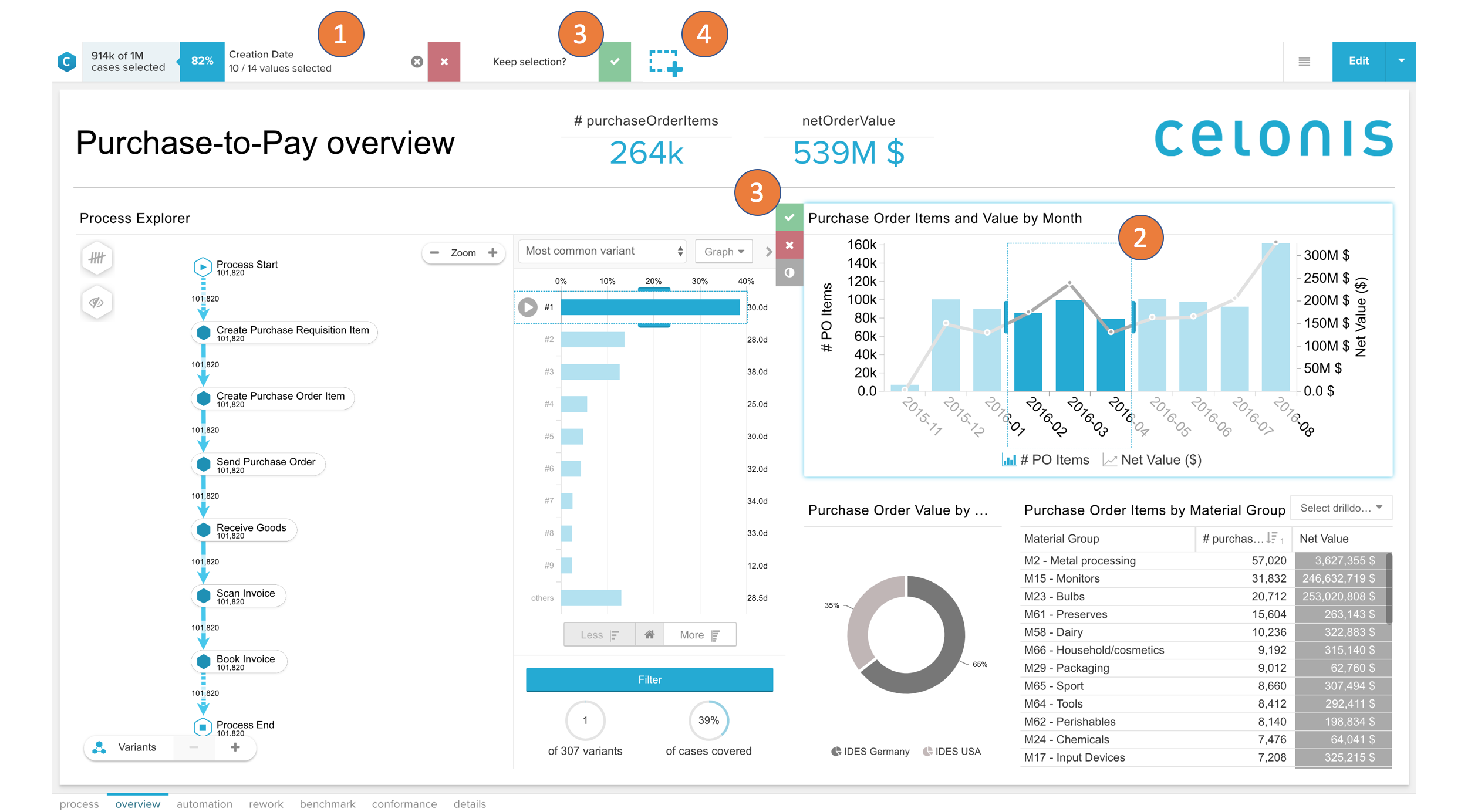Click the blue Filter button
The width and height of the screenshot is (1478, 812).
[x=649, y=679]
